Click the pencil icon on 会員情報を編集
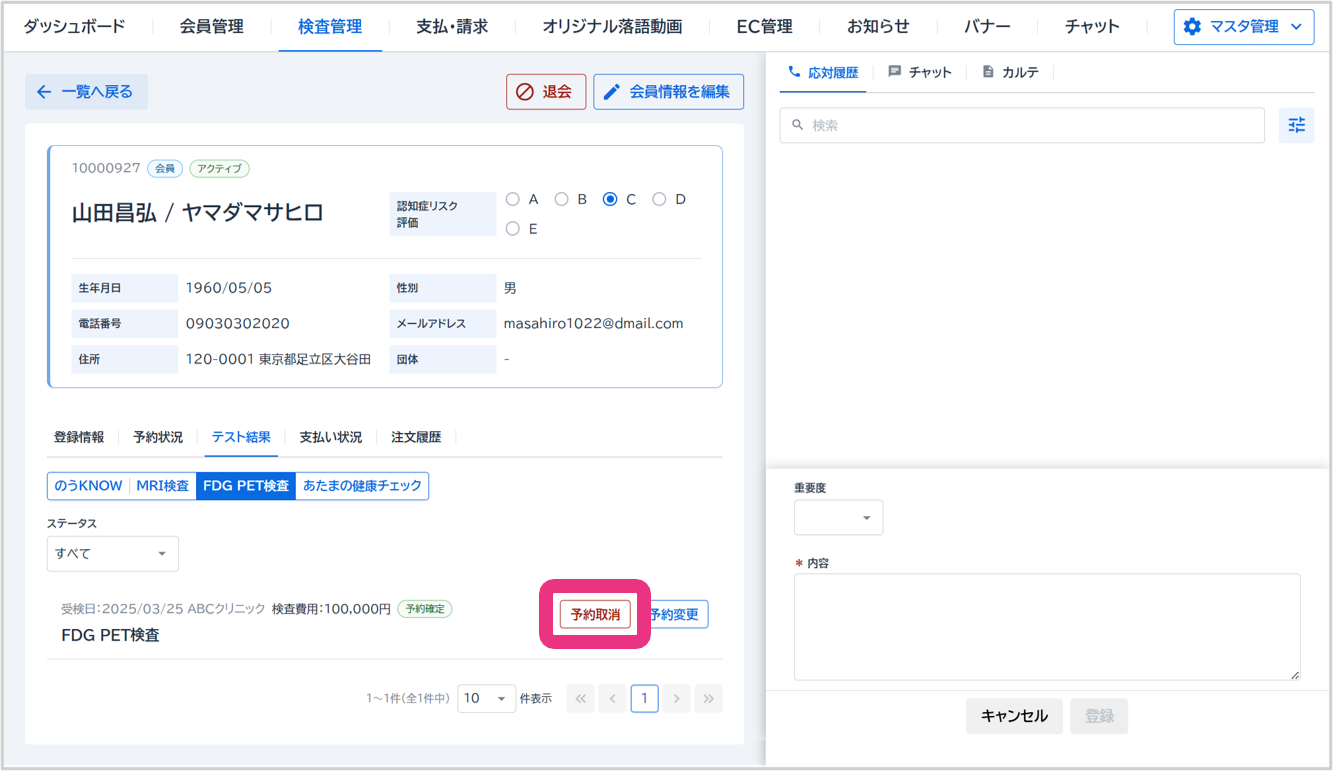Image resolution: width=1333 pixels, height=771 pixels. (x=612, y=92)
